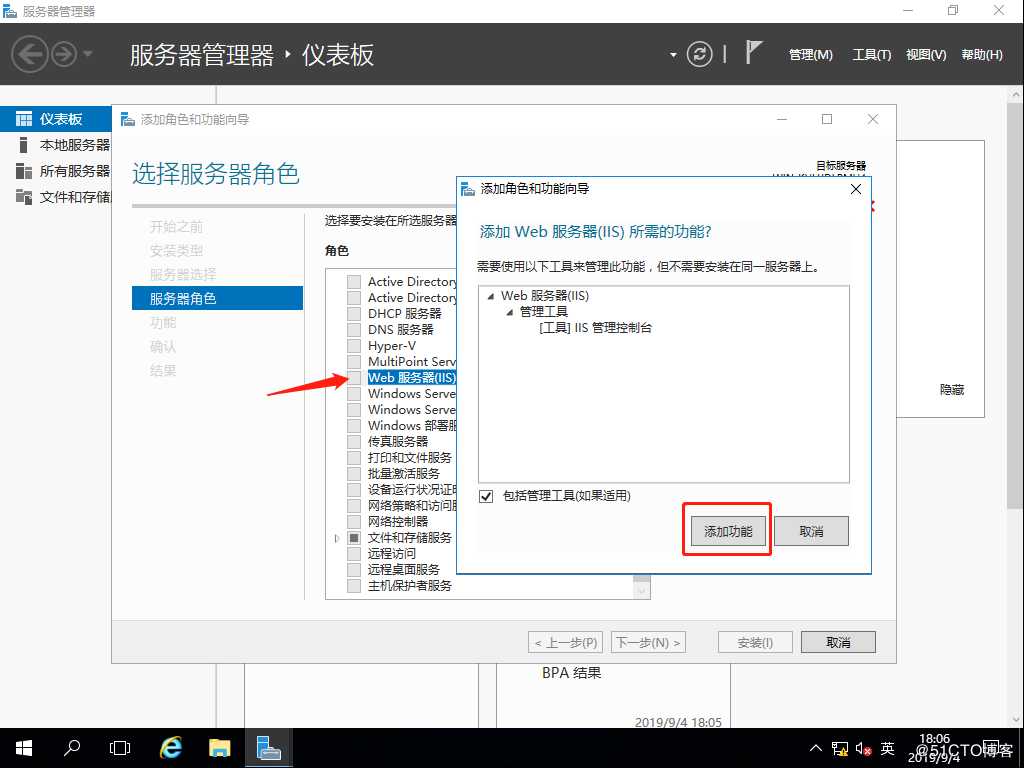Click Server Manager taskbar icon
The width and height of the screenshot is (1024, 768).
click(268, 748)
